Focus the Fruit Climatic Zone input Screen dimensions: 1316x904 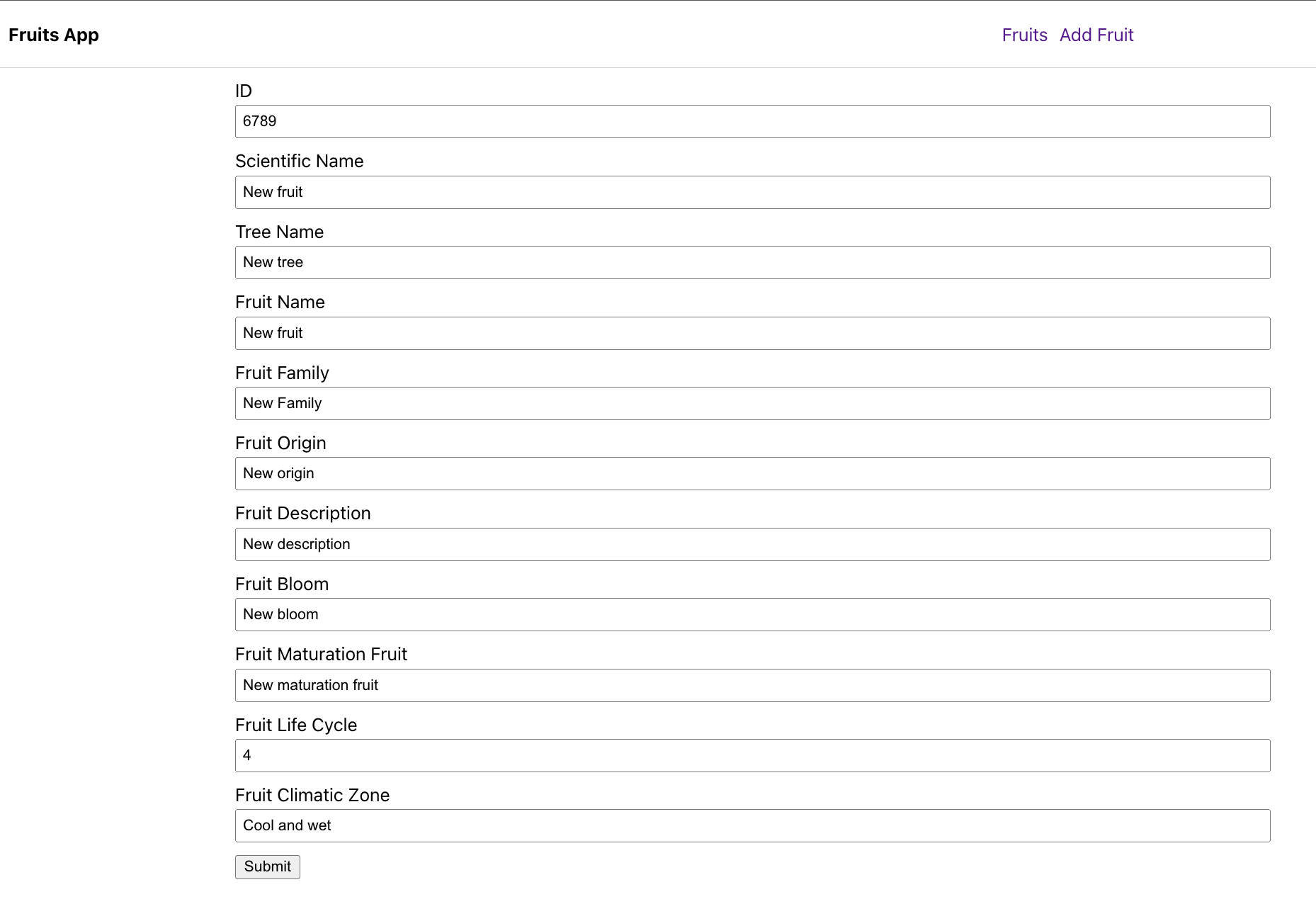click(x=752, y=825)
